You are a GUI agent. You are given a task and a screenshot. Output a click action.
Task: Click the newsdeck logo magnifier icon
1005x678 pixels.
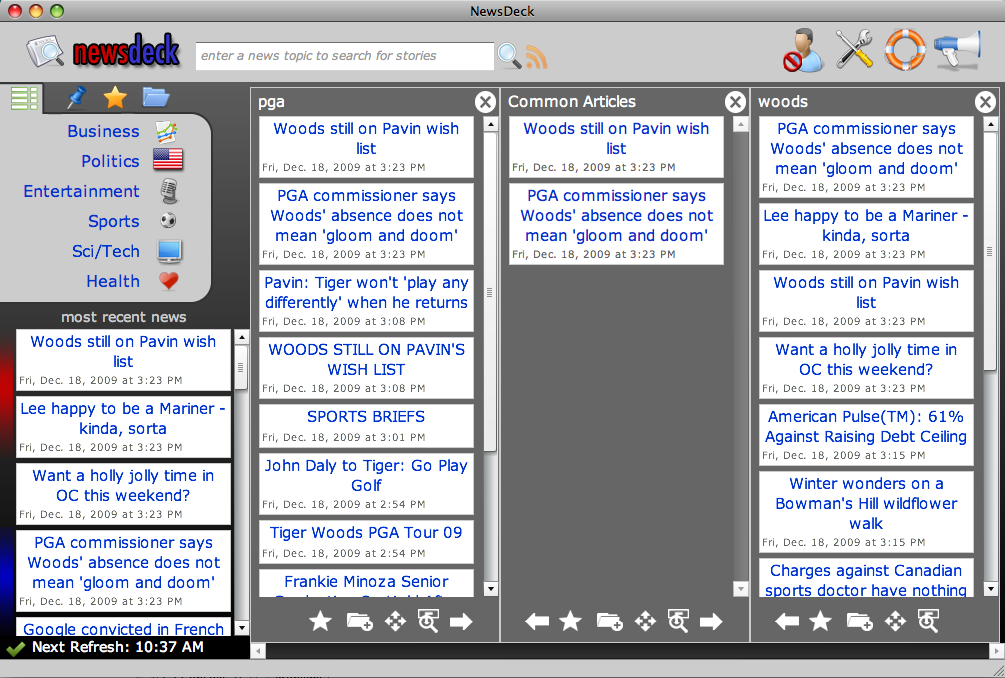[45, 52]
